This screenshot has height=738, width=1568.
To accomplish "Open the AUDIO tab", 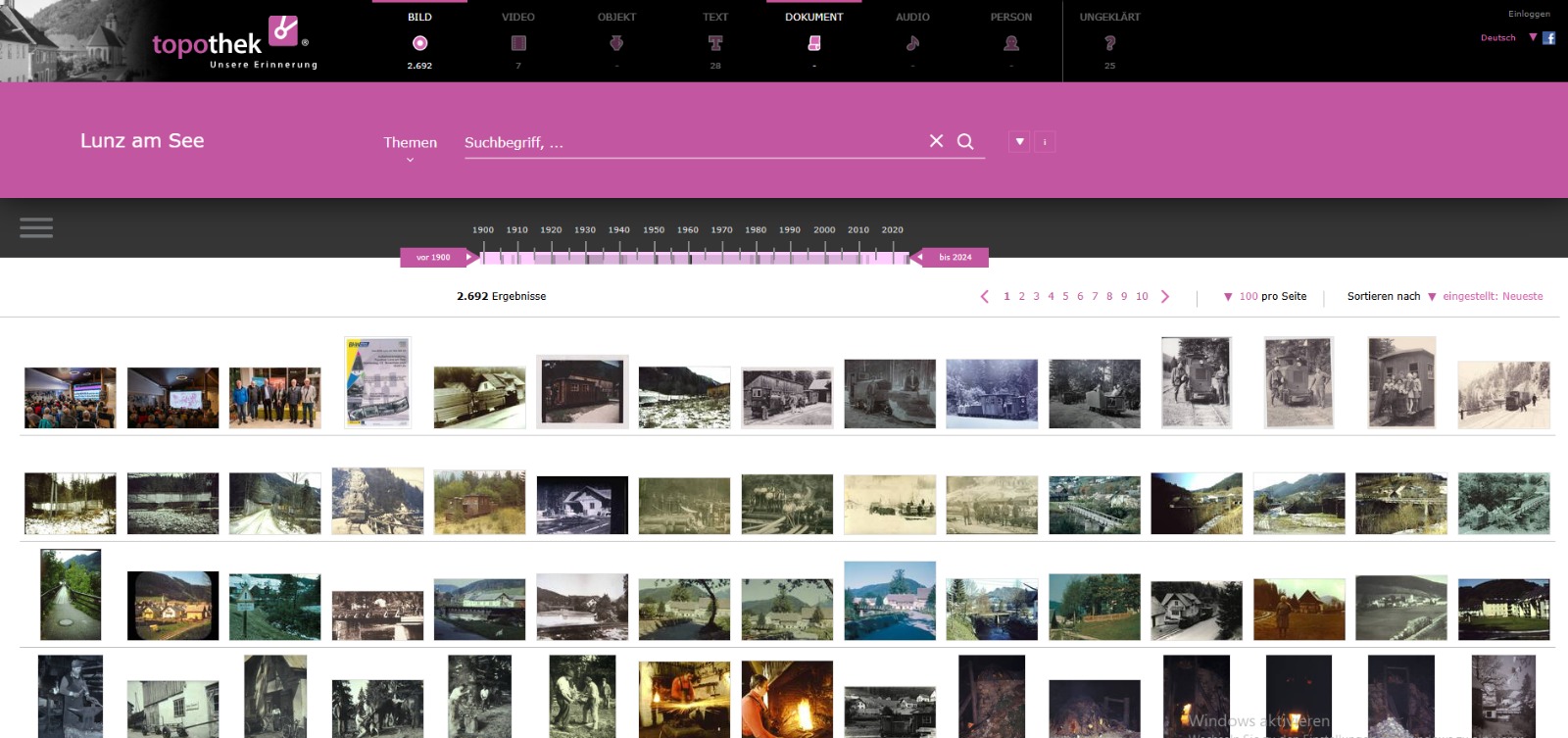I will coord(912,17).
